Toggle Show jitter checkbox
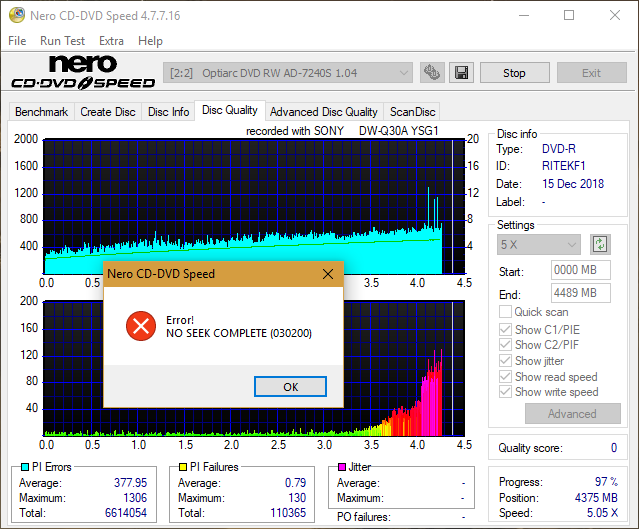The image size is (639, 529). point(505,361)
